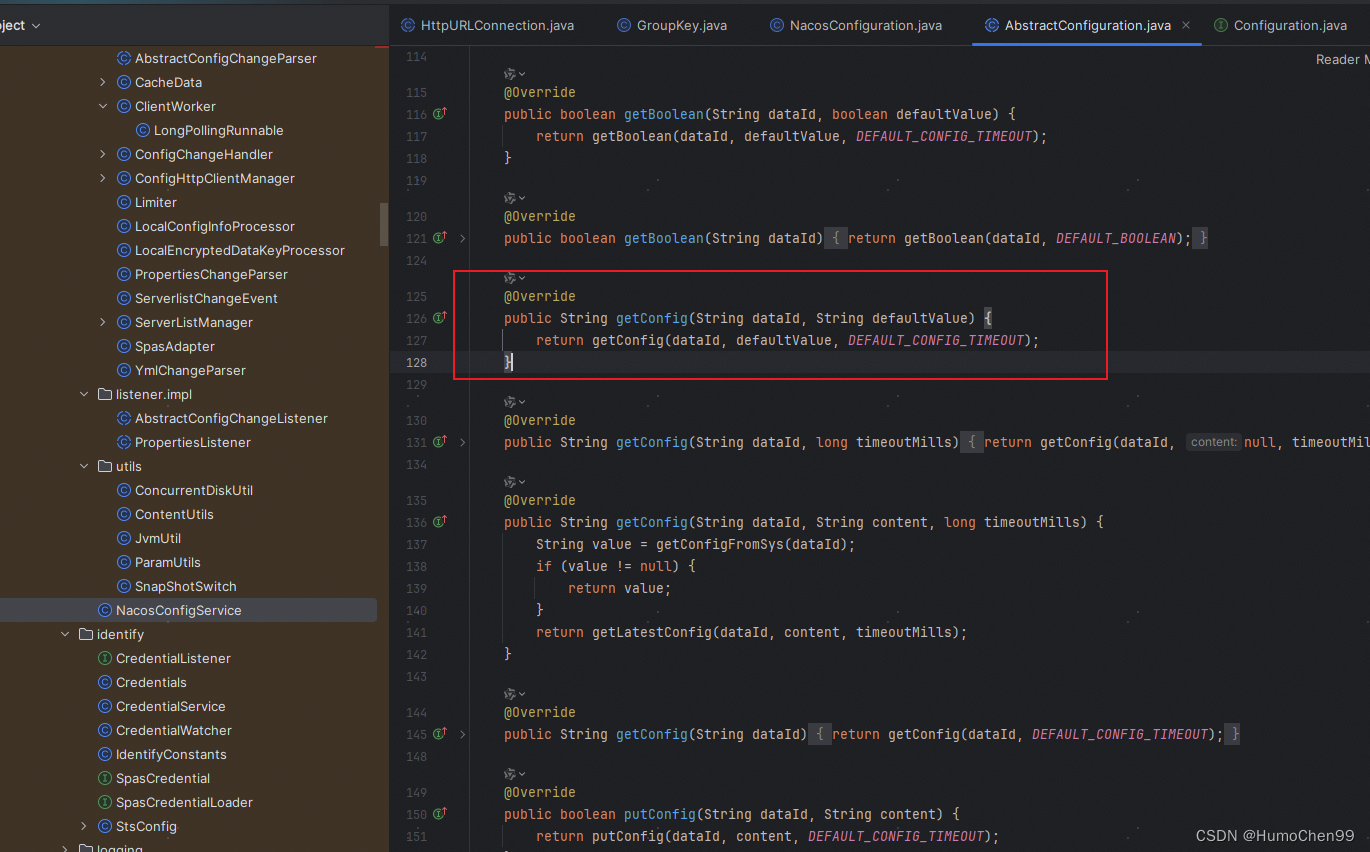Select PropertiesListener in the tree

[193, 443]
